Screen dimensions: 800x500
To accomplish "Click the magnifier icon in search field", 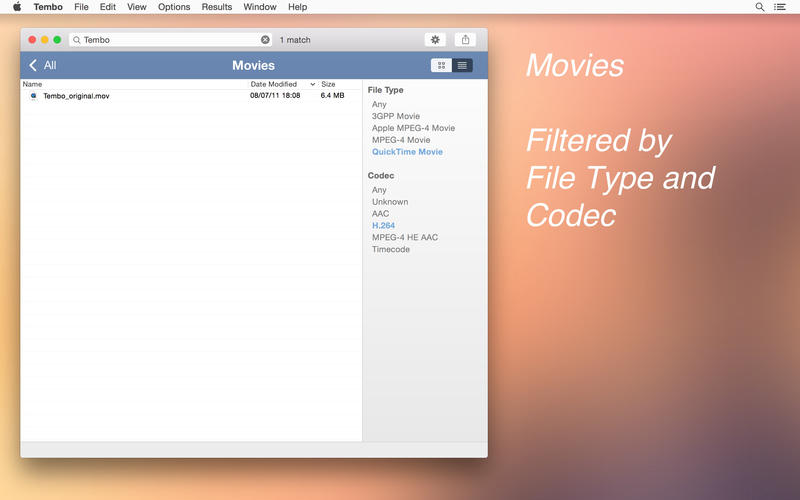I will (76, 40).
